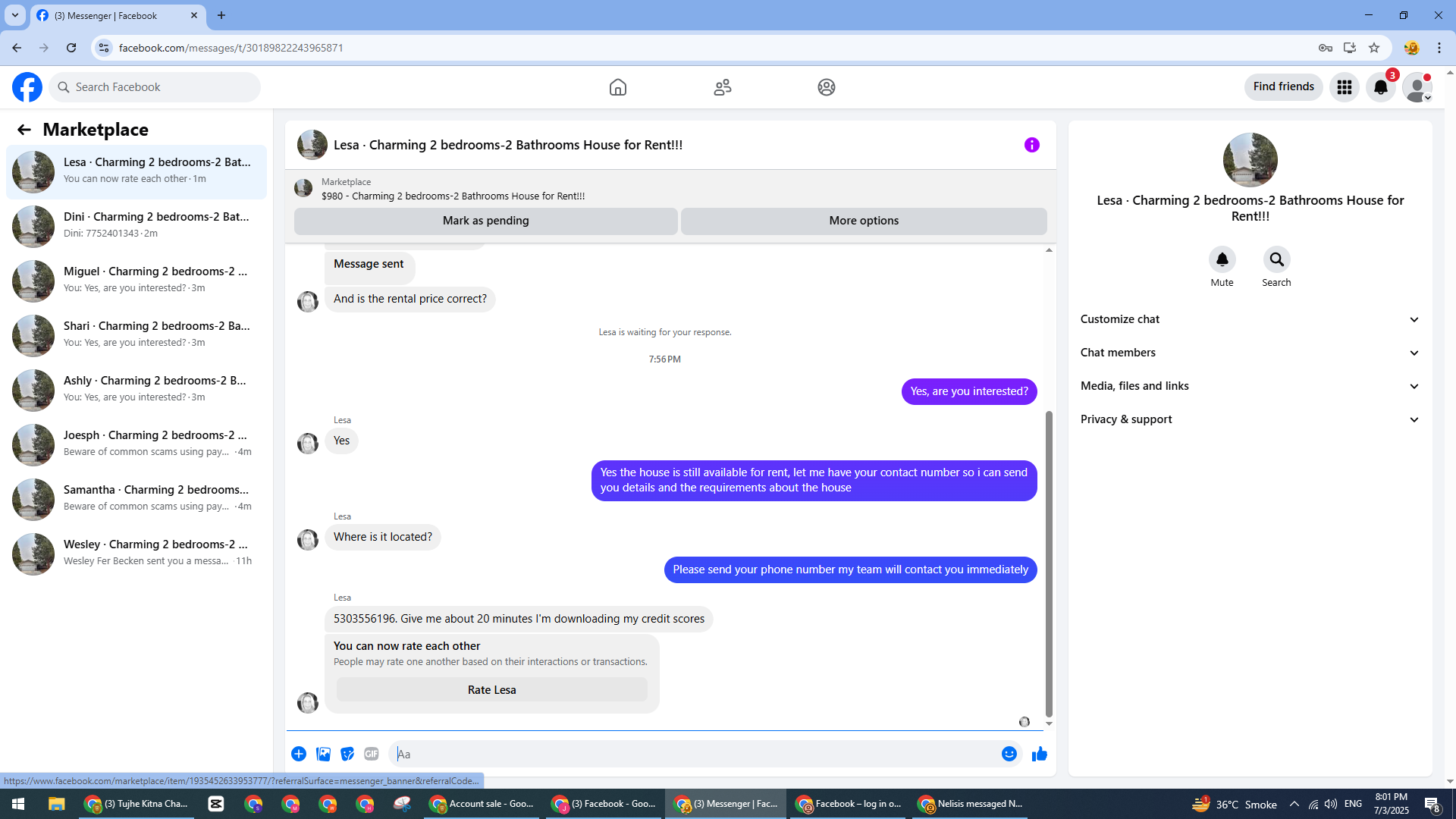Expand the Chat members section
This screenshot has height=819, width=1456.
pos(1250,353)
